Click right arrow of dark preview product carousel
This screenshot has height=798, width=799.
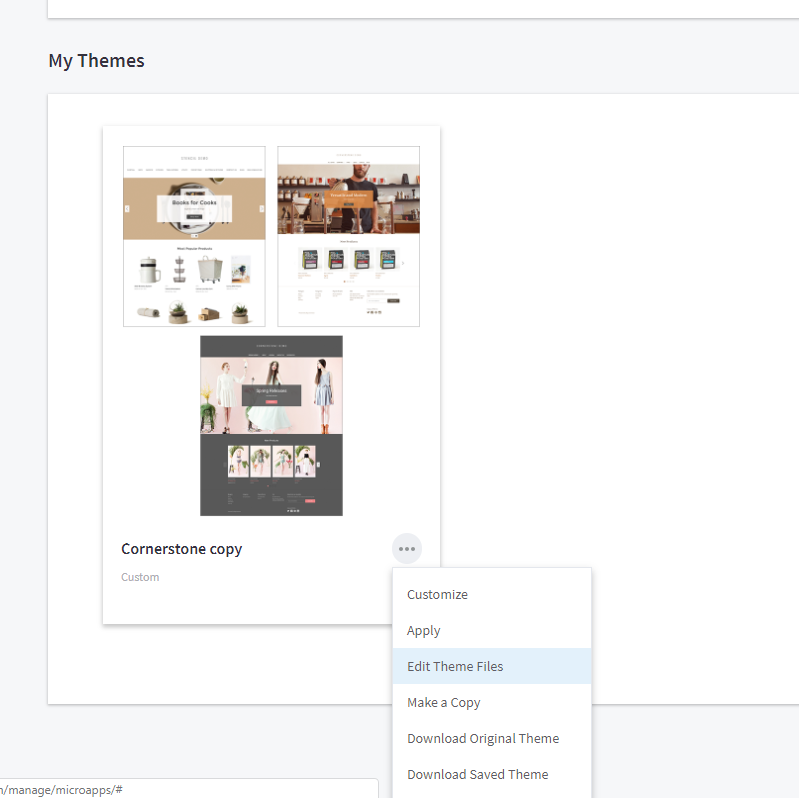click(318, 464)
